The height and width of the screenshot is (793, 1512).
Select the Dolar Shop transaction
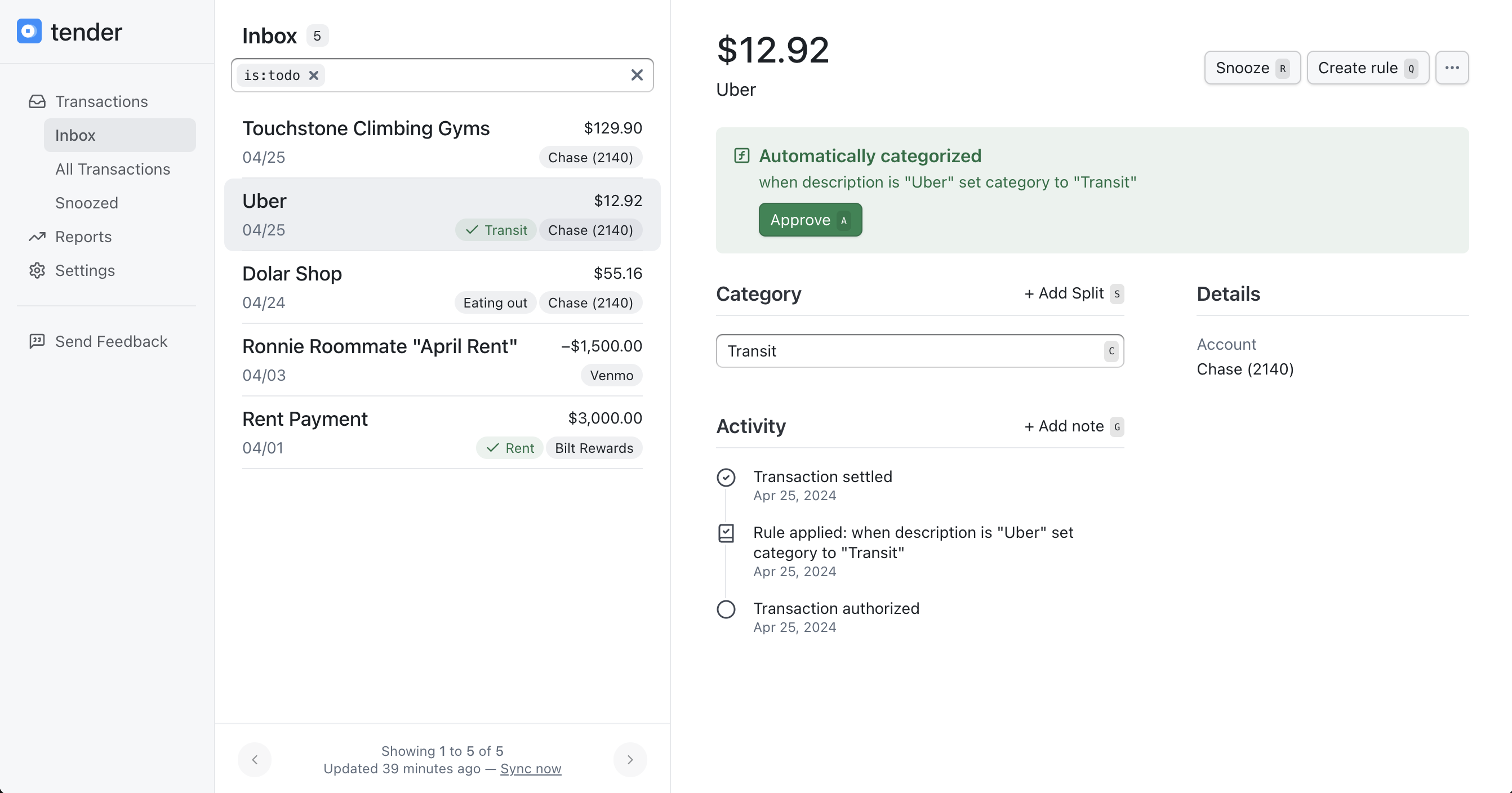(x=442, y=288)
